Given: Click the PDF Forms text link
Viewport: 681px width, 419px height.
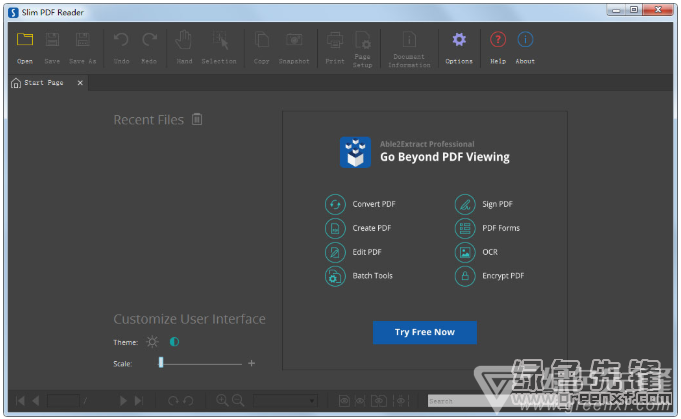Looking at the screenshot, I should coord(501,228).
